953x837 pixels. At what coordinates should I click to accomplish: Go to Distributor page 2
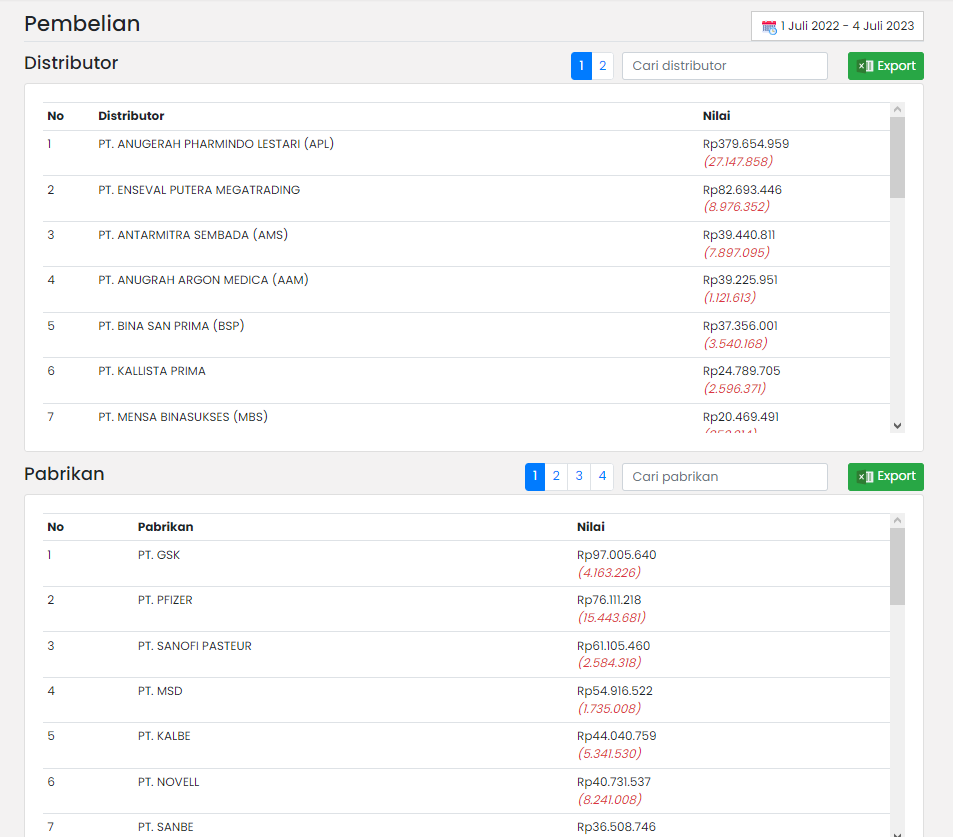(x=602, y=66)
